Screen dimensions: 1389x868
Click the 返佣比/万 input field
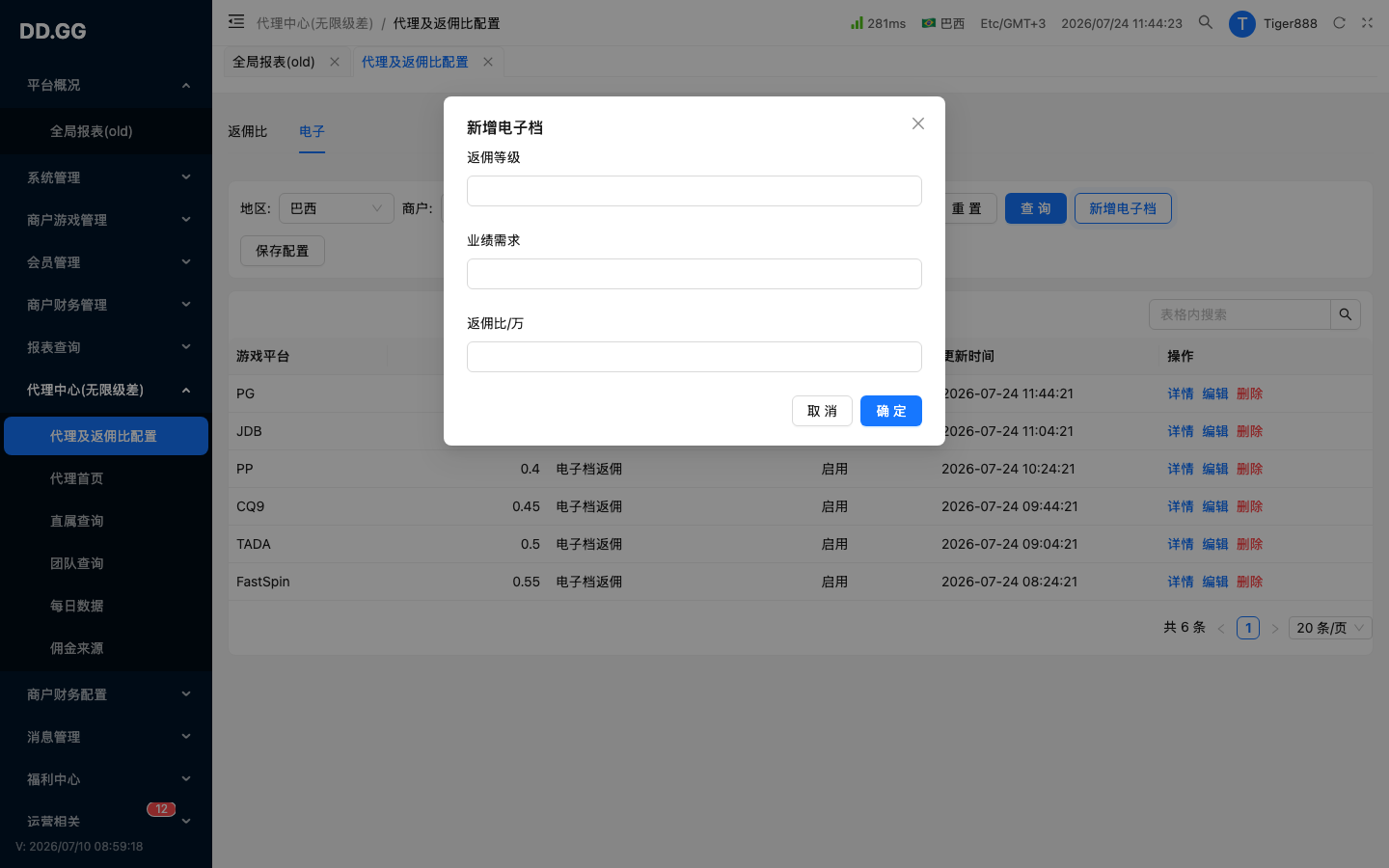(x=694, y=357)
